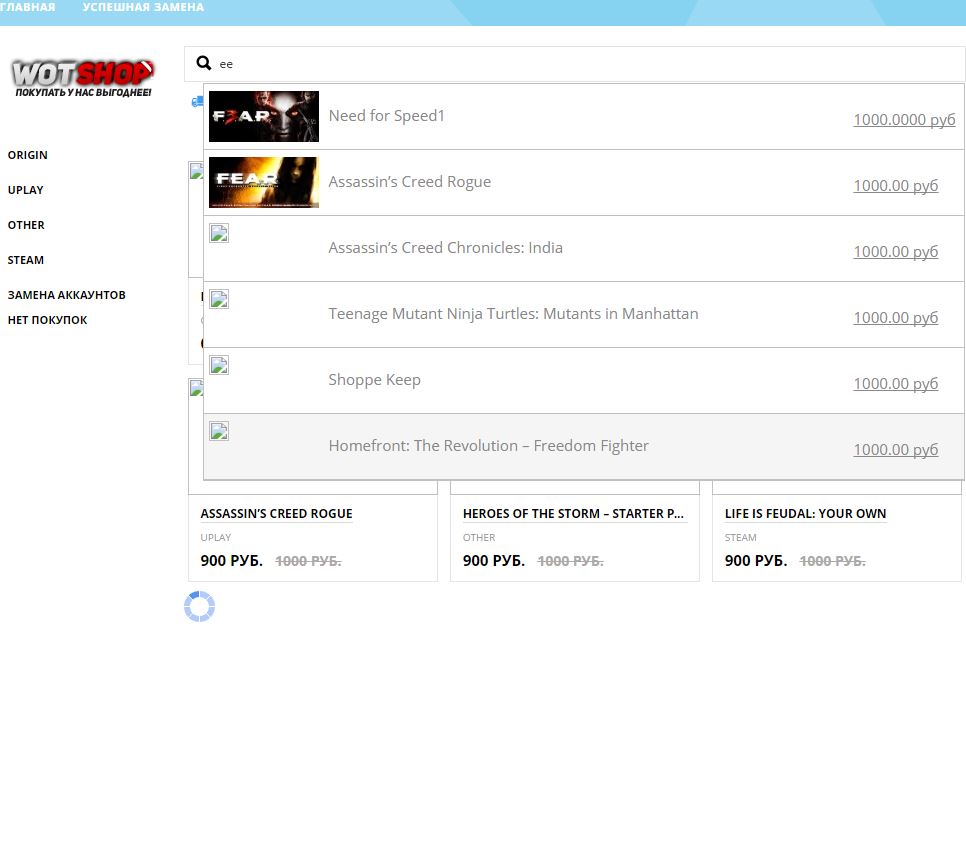Click into the search field containing 'ee'

574,64
